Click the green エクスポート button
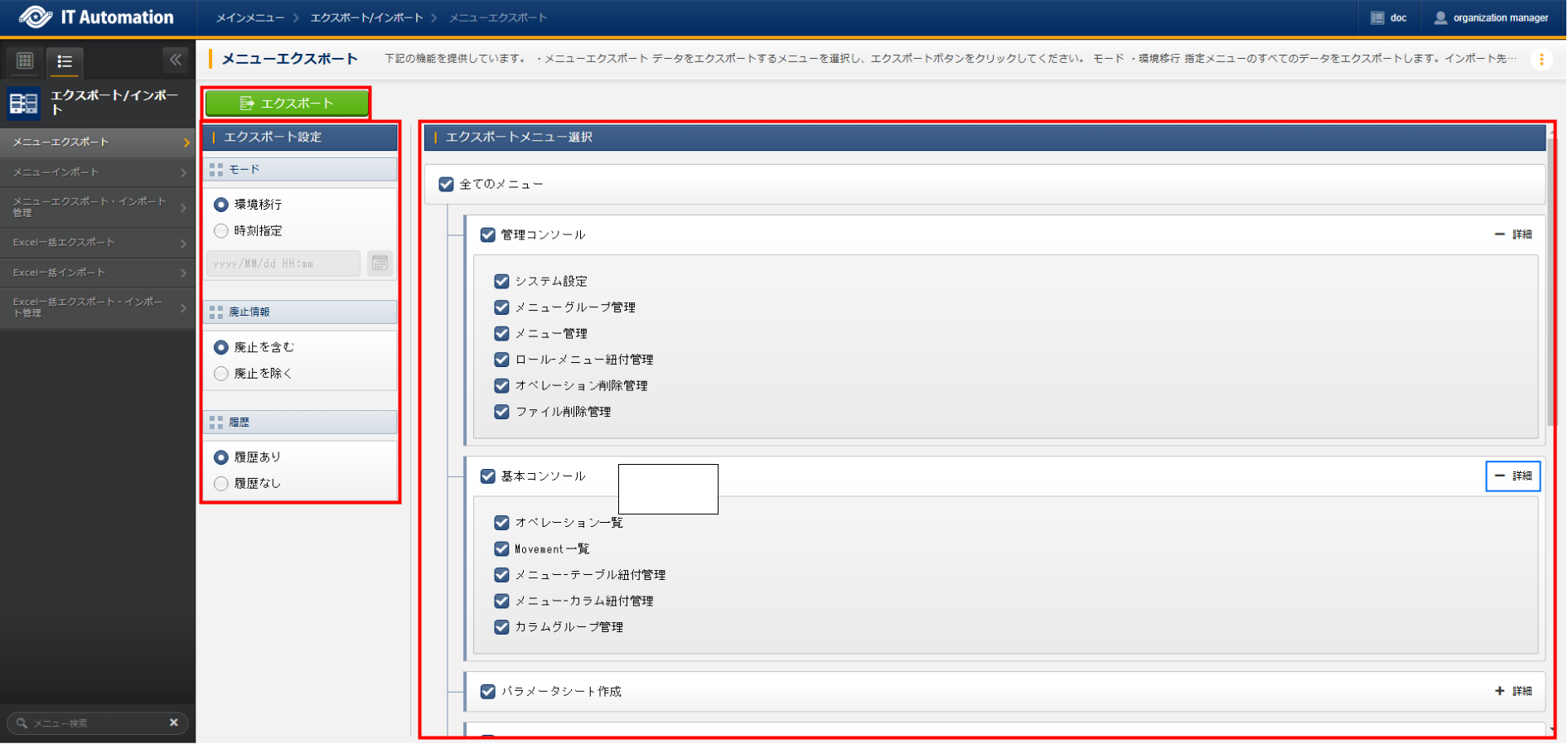The image size is (1568, 744). (x=287, y=103)
